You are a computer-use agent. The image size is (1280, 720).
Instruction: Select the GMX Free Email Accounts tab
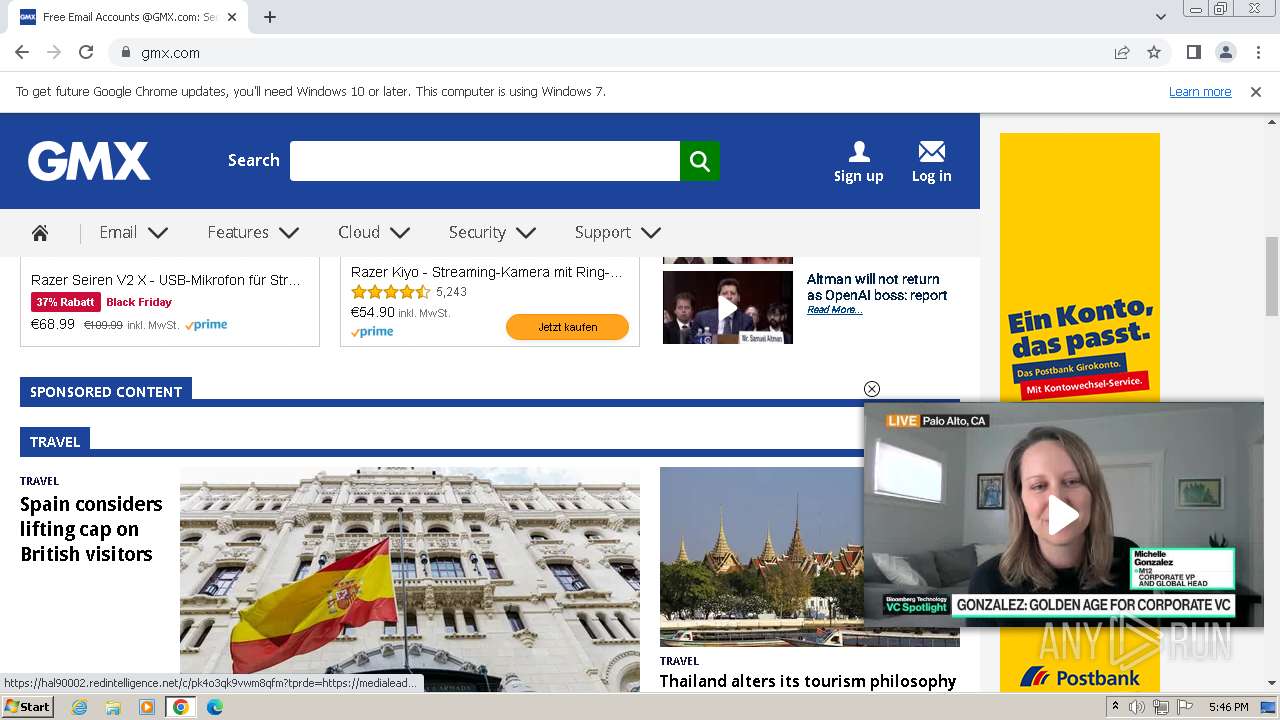[x=130, y=17]
